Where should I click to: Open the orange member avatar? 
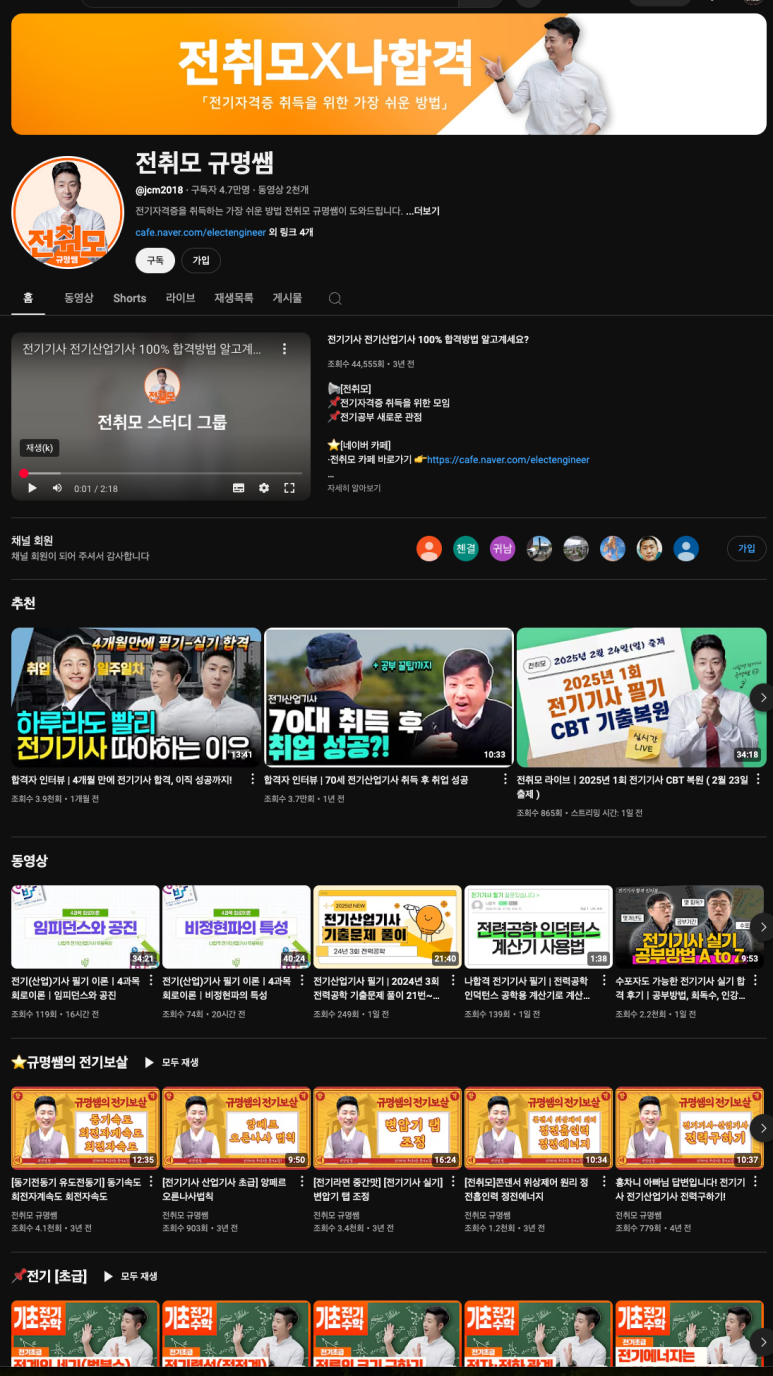click(429, 548)
